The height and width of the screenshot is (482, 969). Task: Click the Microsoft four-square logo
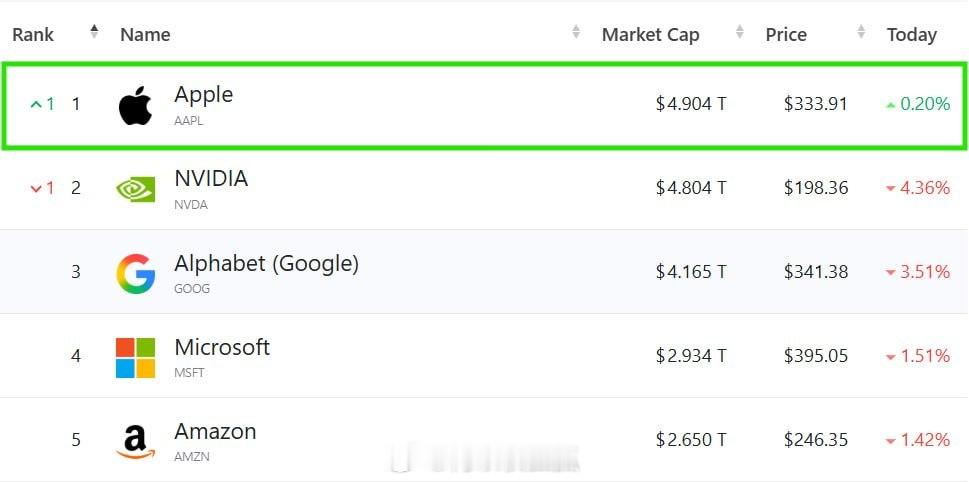pyautogui.click(x=135, y=358)
